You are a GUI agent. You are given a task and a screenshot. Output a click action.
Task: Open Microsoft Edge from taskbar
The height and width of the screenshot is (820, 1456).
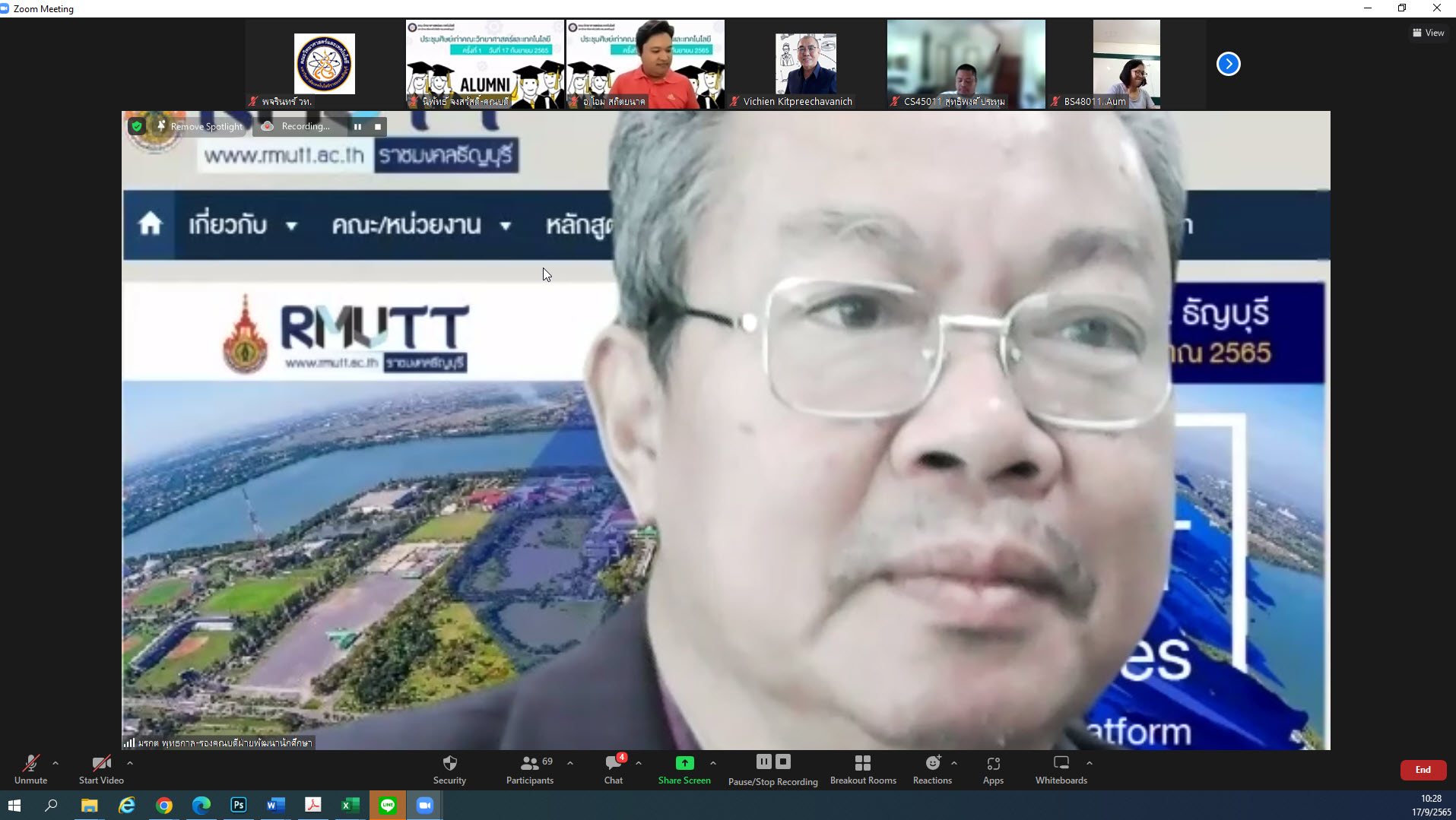pos(201,805)
